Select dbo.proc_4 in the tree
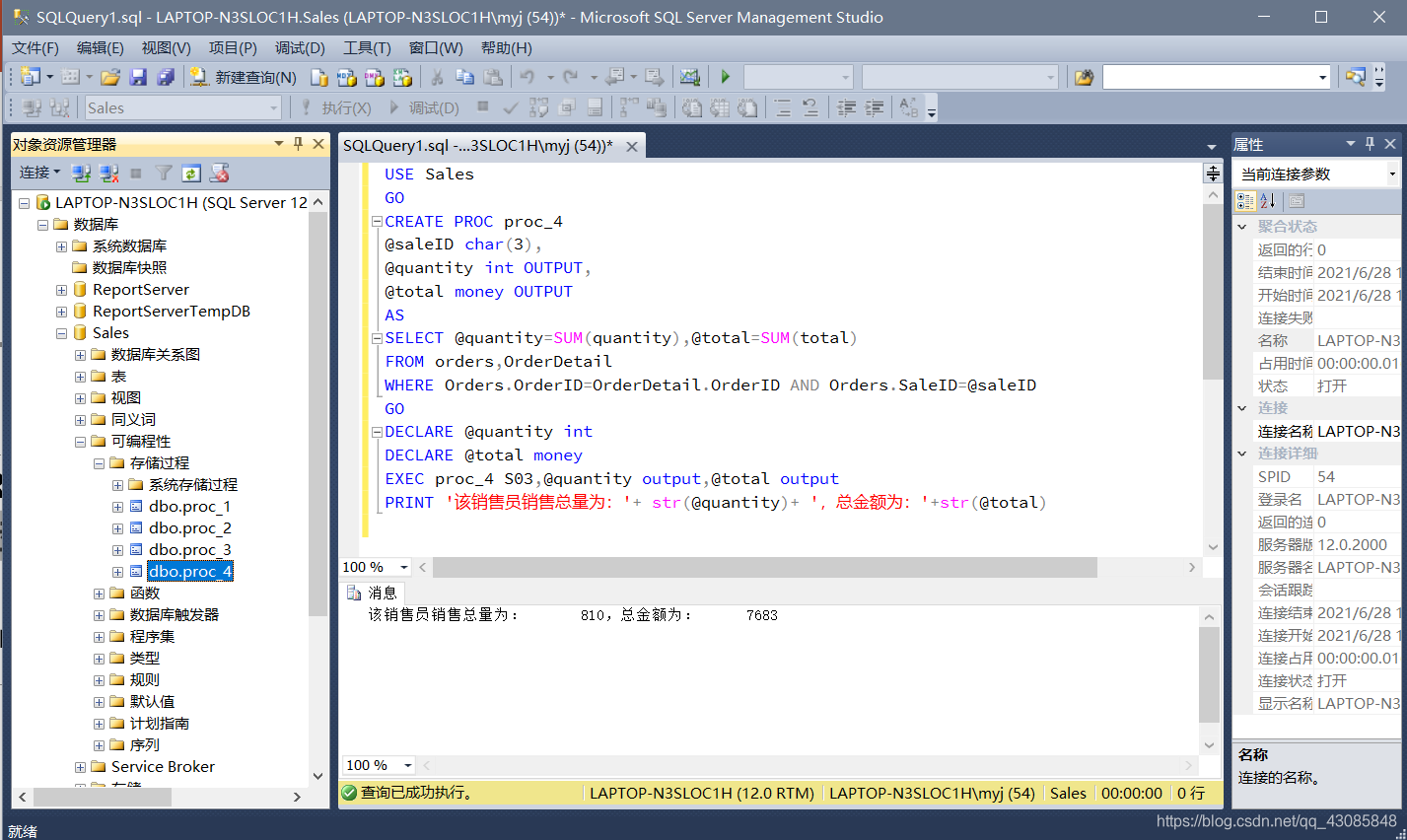1407x840 pixels. click(189, 572)
